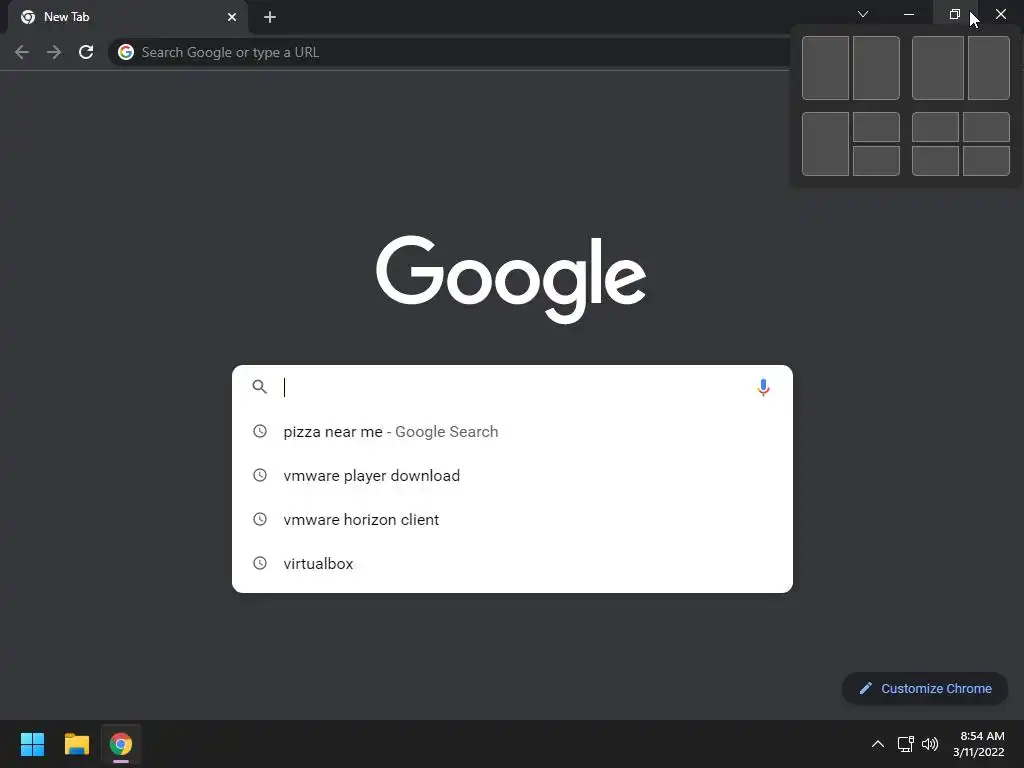Open the tab search chevron
This screenshot has height=768, width=1024.
[x=863, y=14]
